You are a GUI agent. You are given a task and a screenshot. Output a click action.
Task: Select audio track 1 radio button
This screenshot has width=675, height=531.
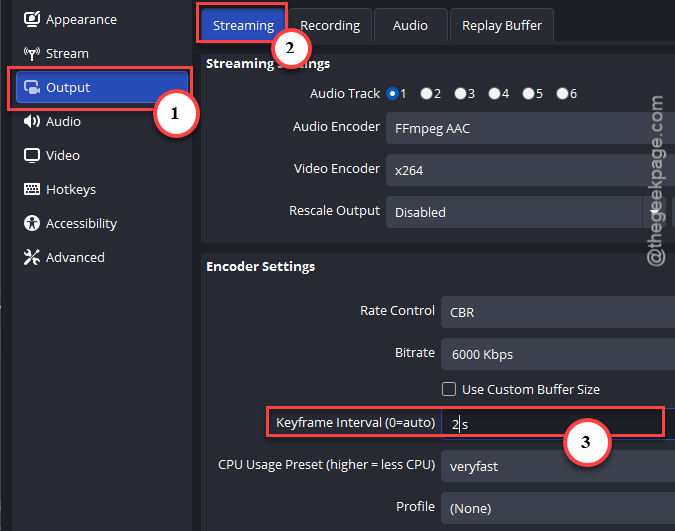[392, 93]
